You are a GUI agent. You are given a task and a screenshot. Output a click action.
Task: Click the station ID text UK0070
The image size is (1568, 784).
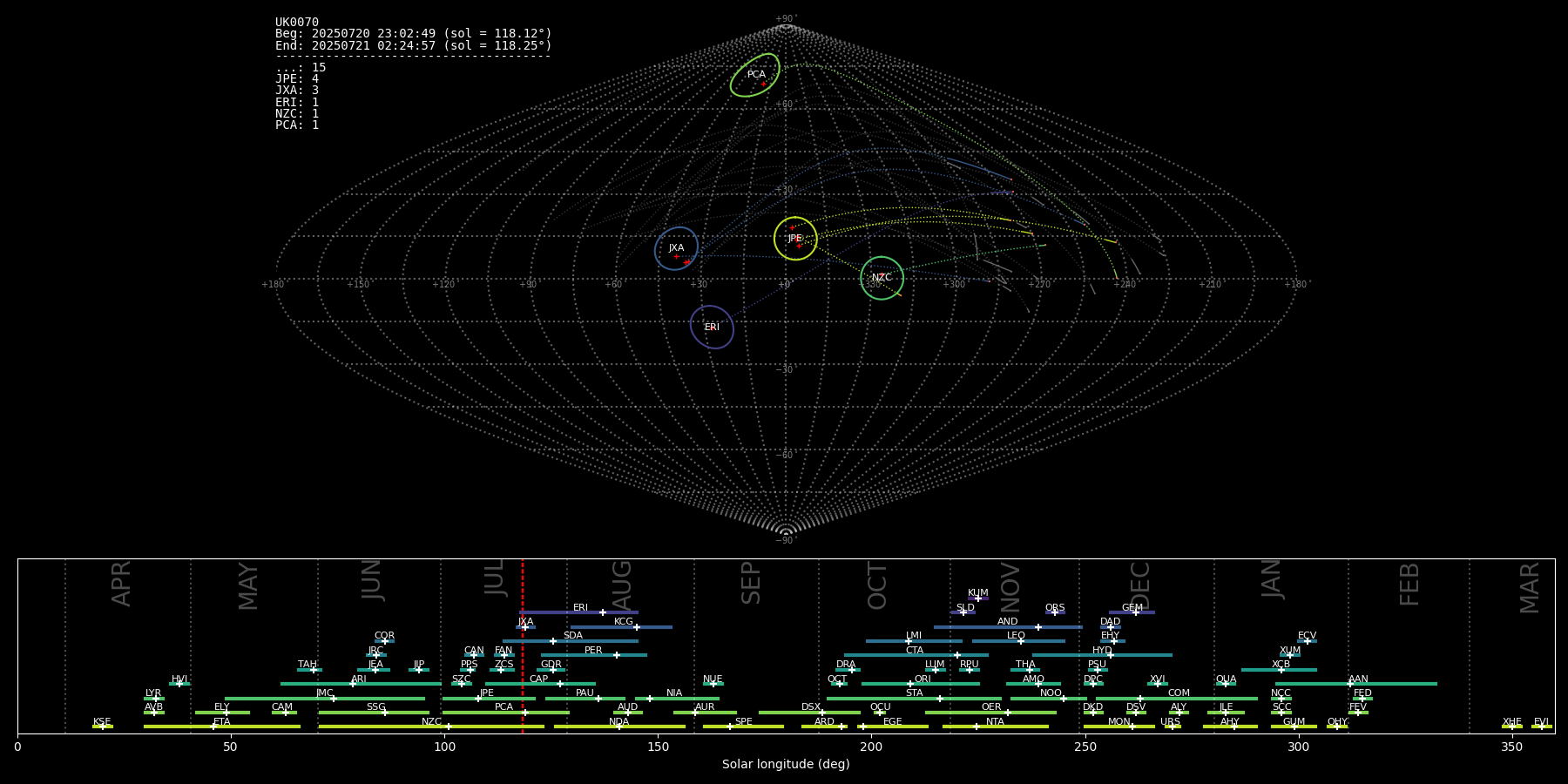pyautogui.click(x=297, y=23)
